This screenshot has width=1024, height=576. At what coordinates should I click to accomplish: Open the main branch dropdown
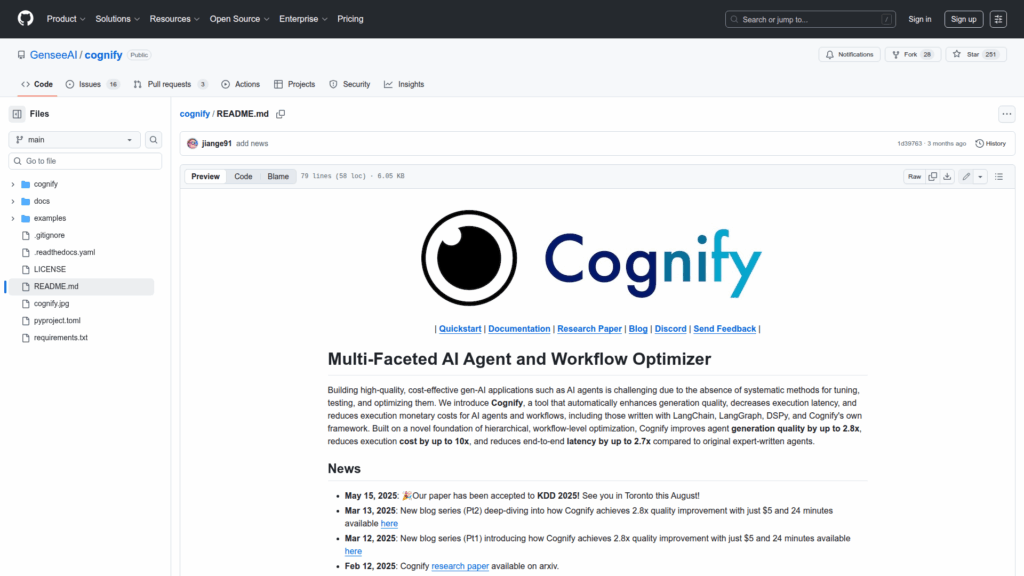coord(75,140)
